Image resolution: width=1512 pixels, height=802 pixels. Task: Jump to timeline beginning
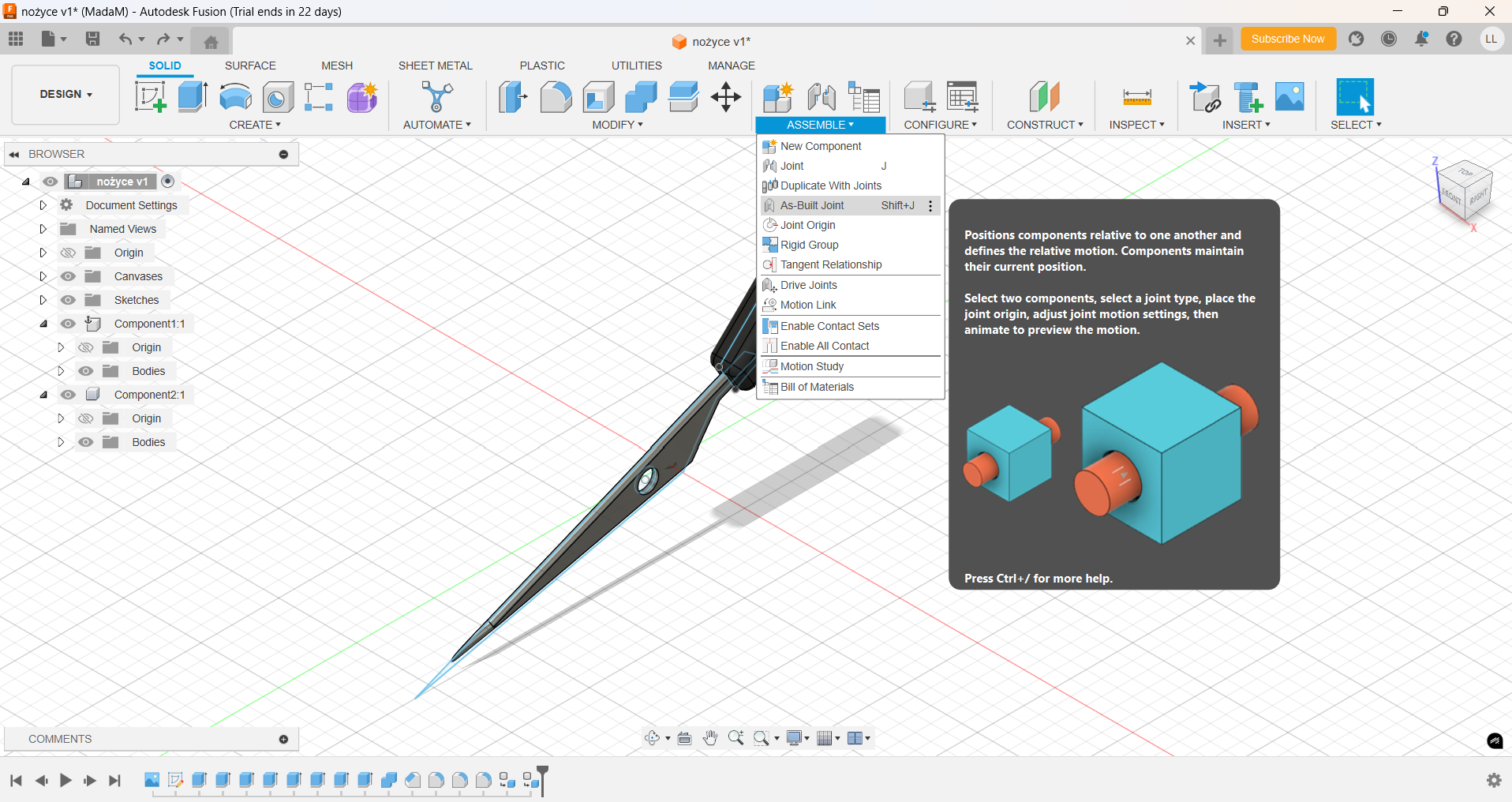point(16,781)
